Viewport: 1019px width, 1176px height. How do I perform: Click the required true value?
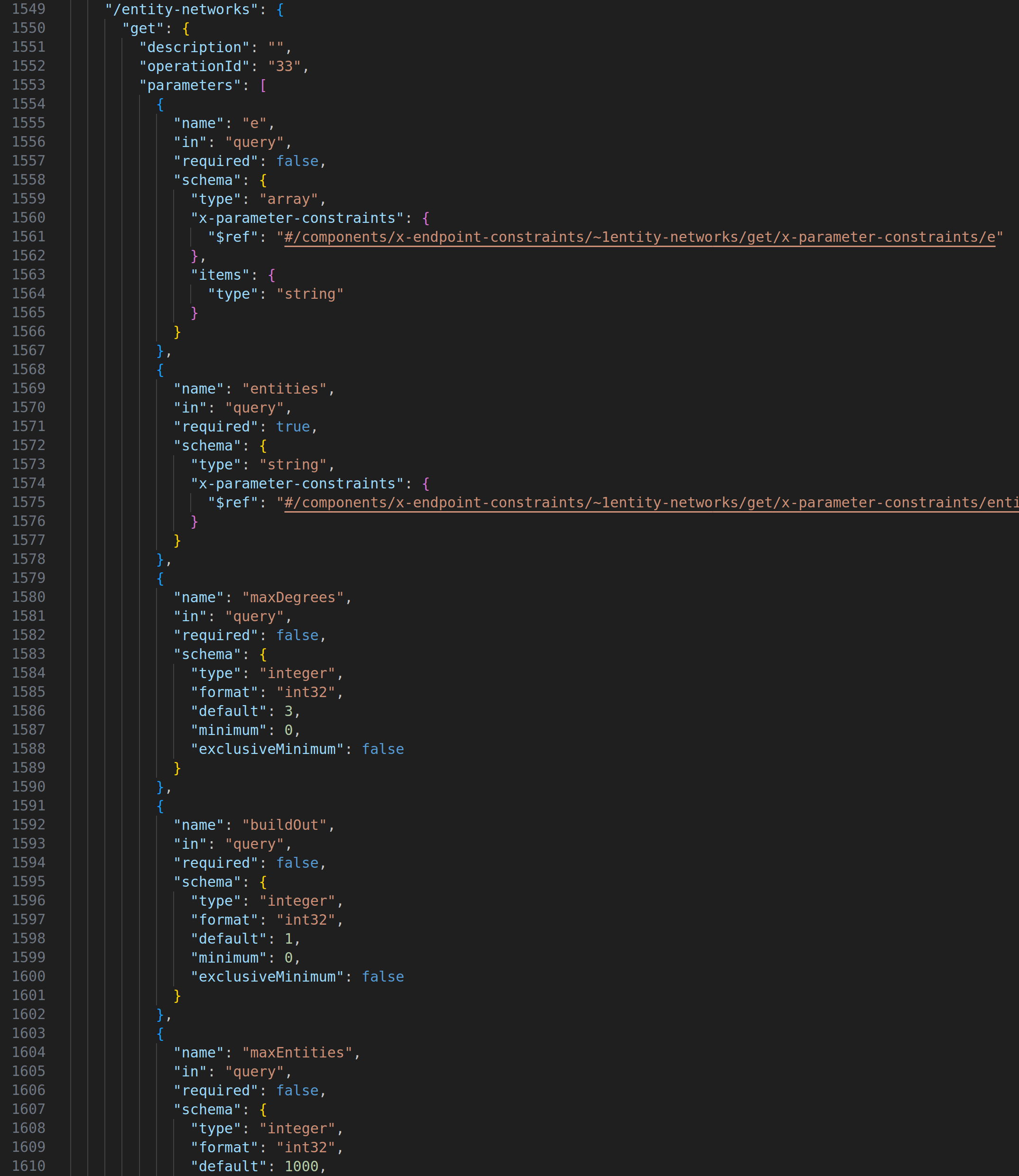[293, 427]
